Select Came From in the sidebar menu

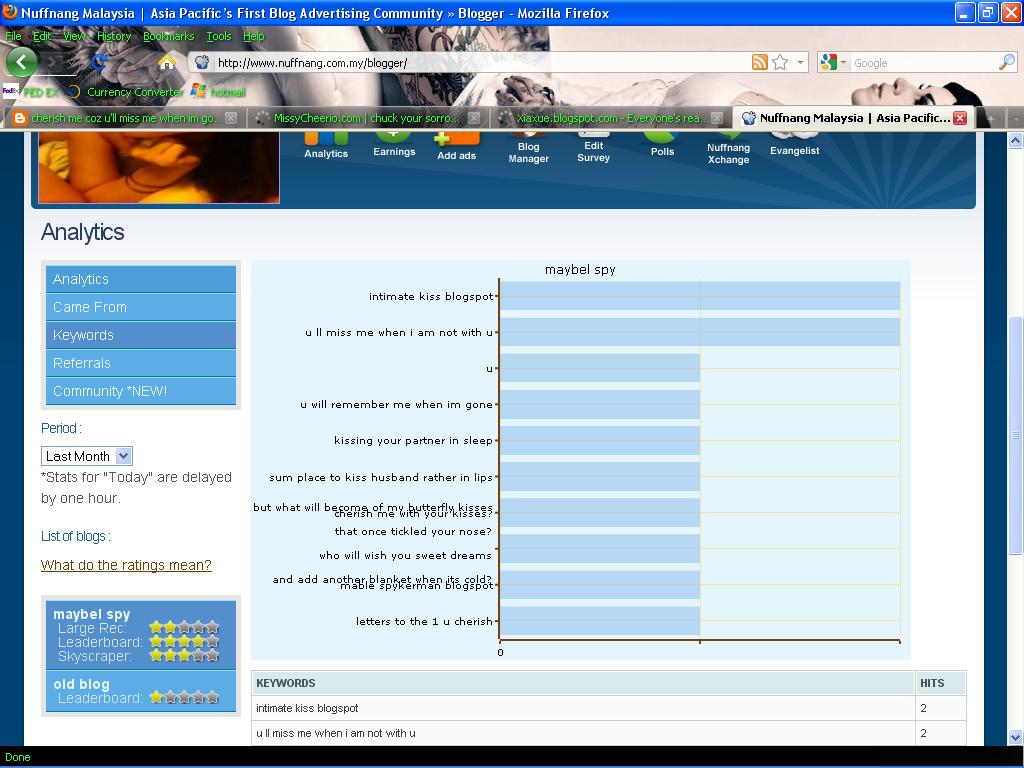point(141,307)
